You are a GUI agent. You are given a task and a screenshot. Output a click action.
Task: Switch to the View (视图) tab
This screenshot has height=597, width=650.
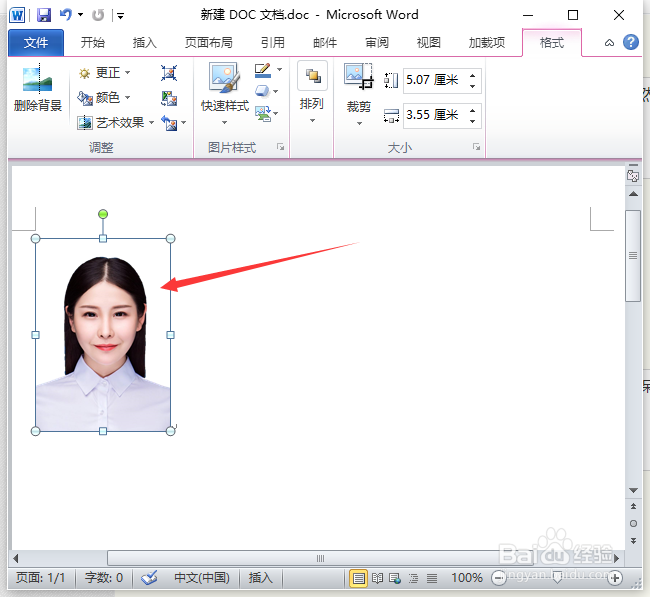tap(428, 43)
